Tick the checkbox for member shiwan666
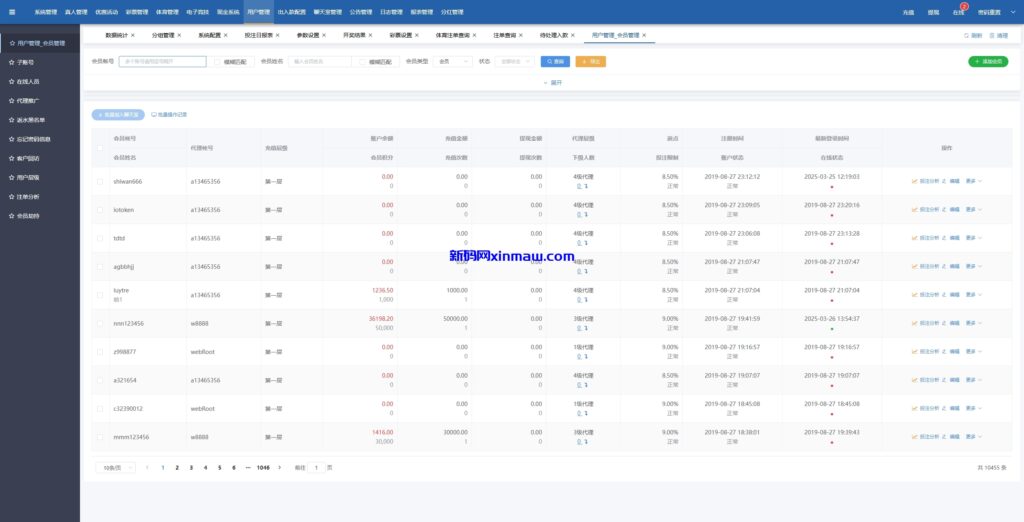Viewport: 1024px width, 522px height. [x=99, y=181]
